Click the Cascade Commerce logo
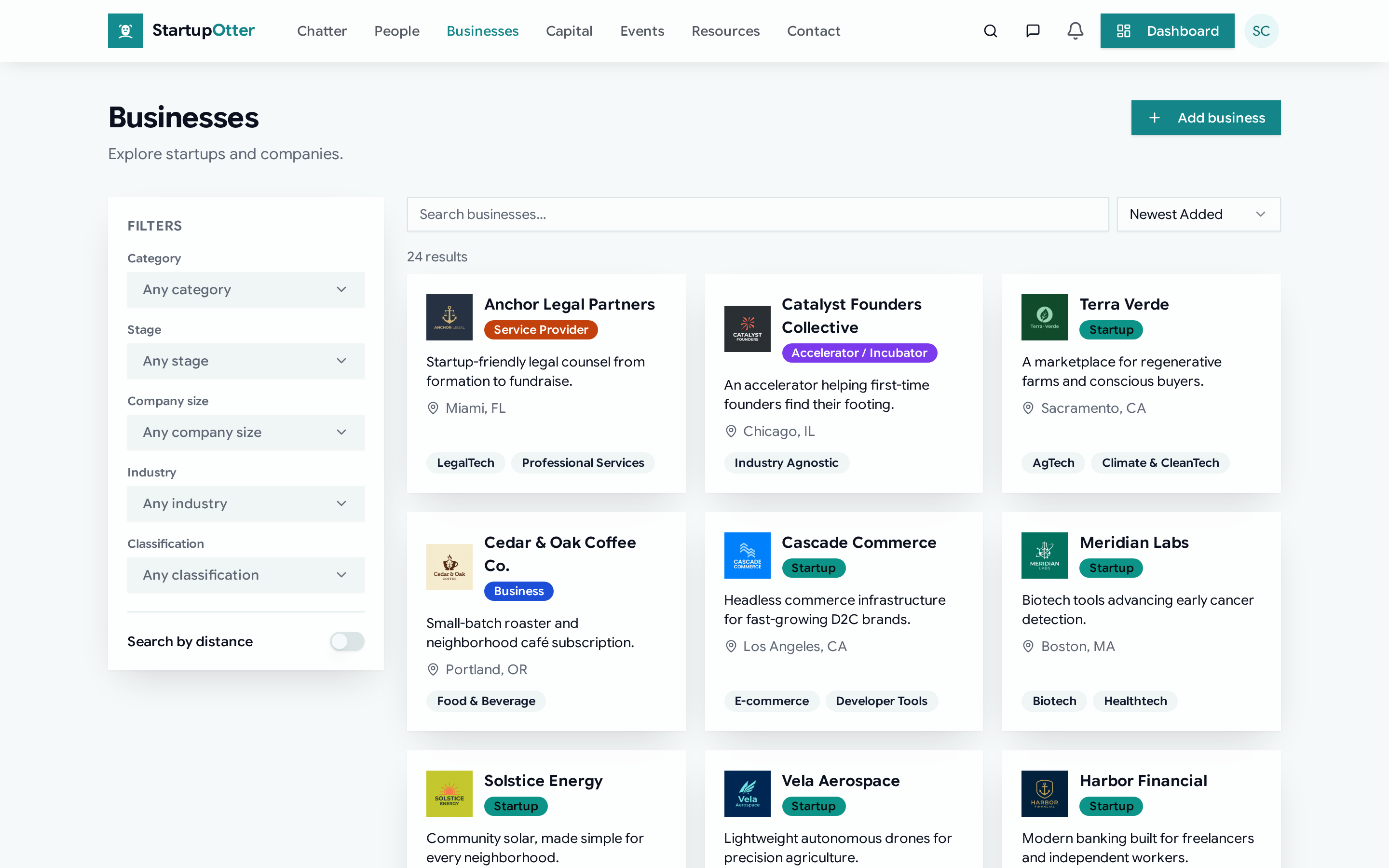This screenshot has width=1389, height=868. [747, 556]
